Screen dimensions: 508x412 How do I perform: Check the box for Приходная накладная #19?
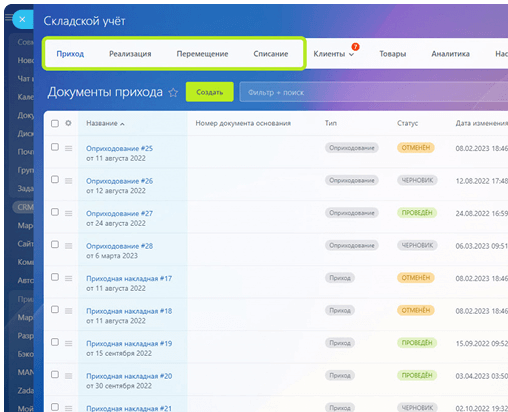[55, 342]
